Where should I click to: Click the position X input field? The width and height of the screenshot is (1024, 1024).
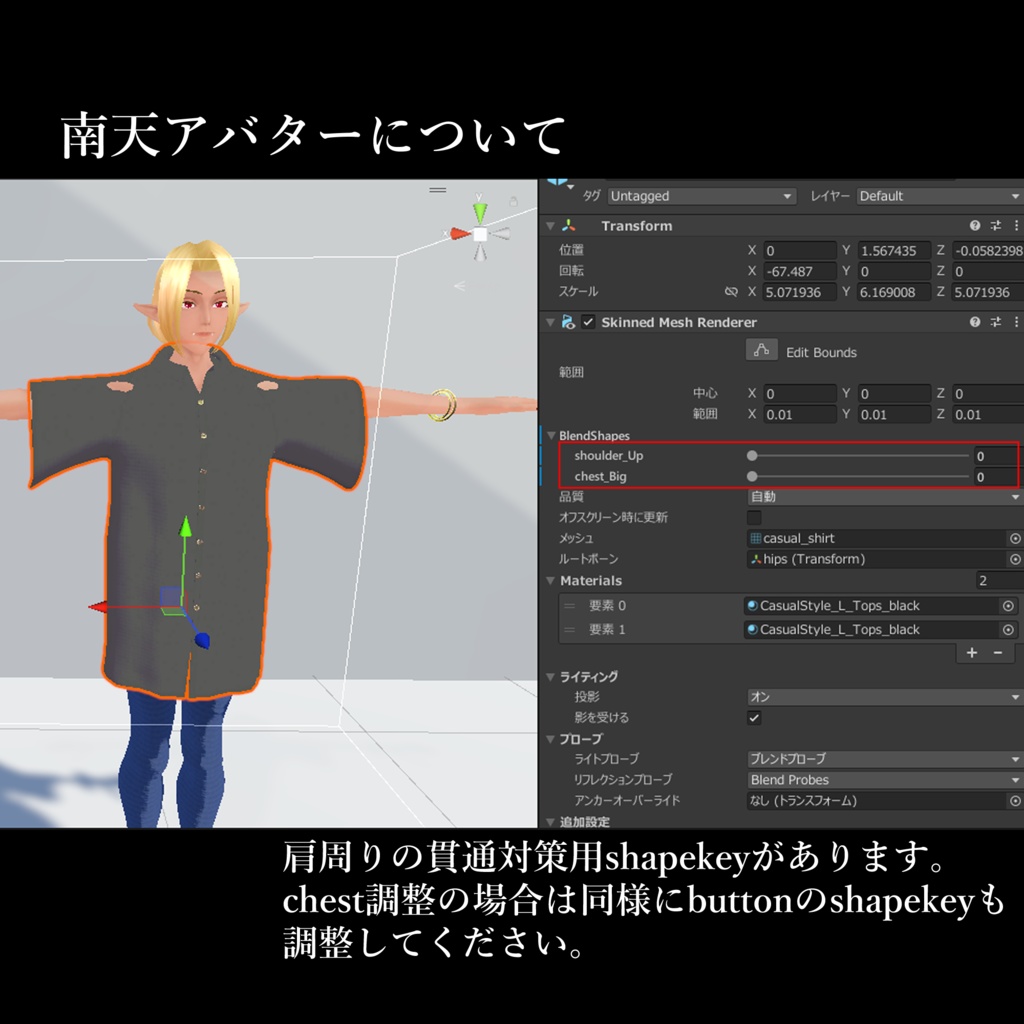pyautogui.click(x=799, y=250)
